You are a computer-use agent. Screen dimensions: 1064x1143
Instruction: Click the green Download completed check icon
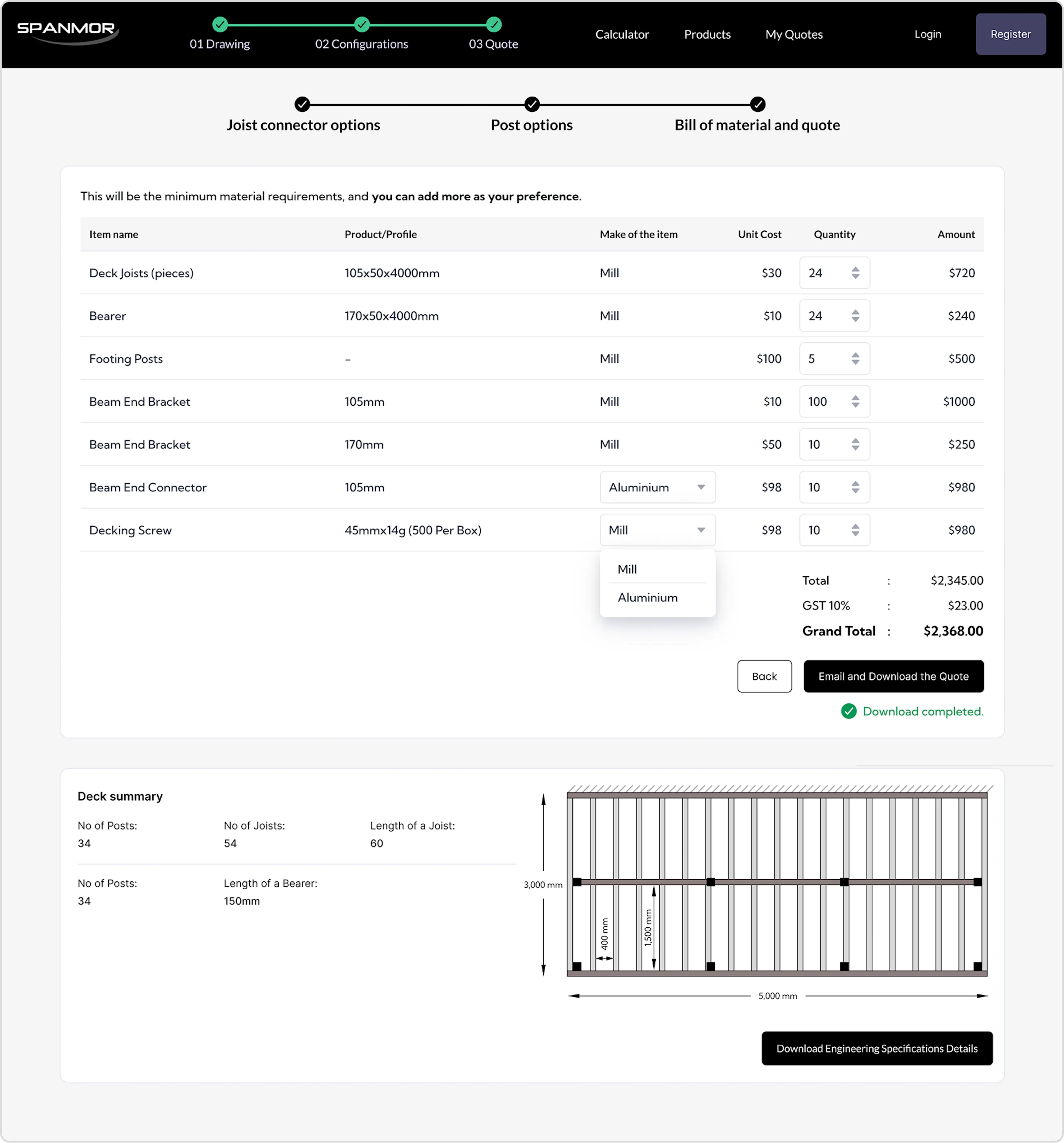click(x=848, y=711)
